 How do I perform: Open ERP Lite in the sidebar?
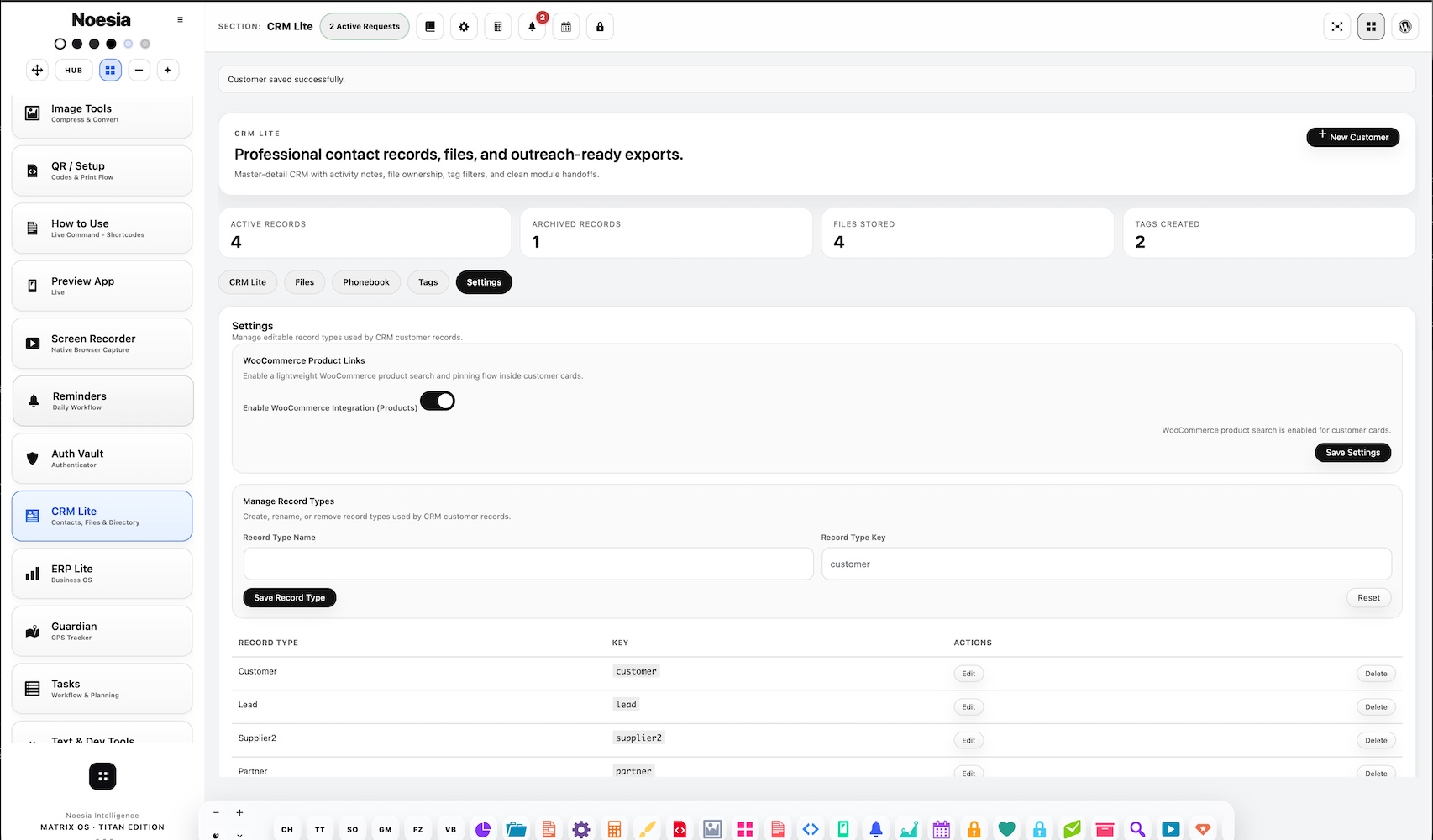point(102,574)
